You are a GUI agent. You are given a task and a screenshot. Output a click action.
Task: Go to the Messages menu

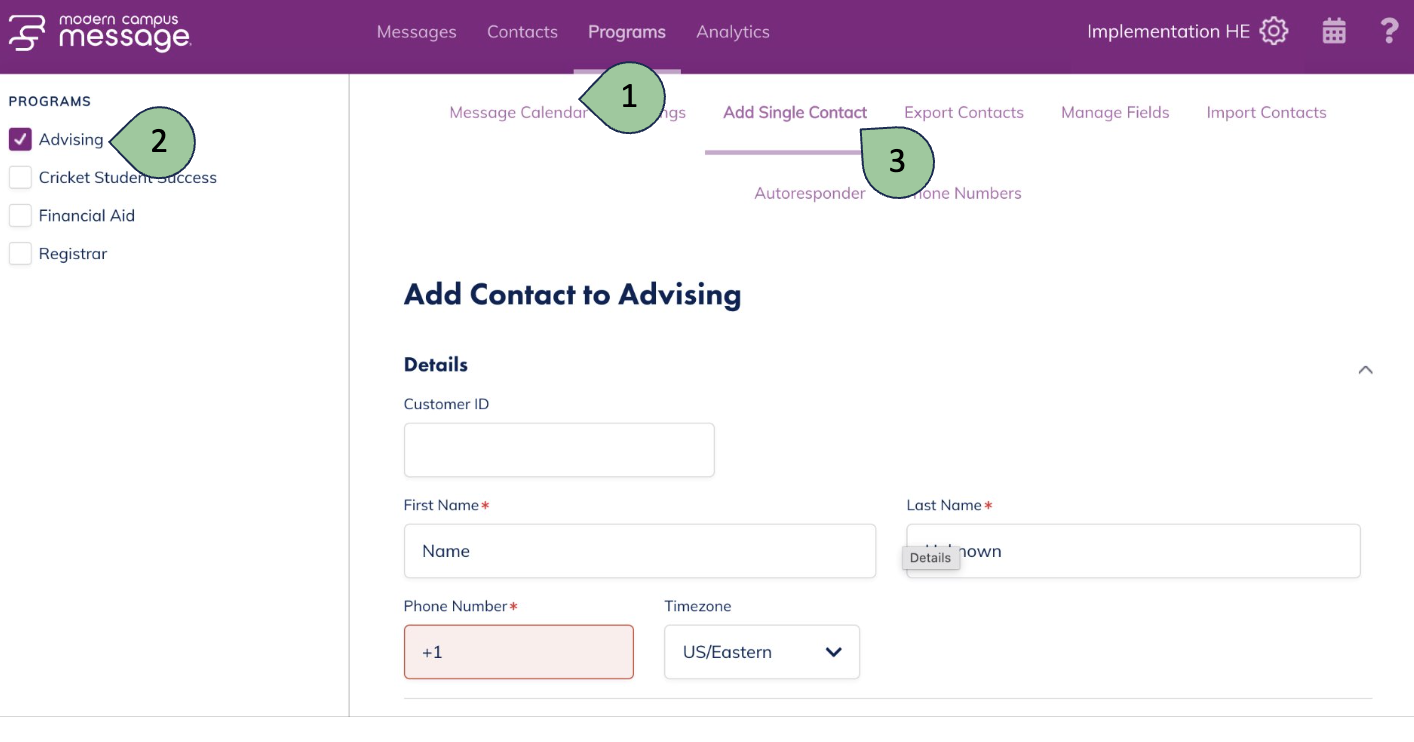point(416,32)
